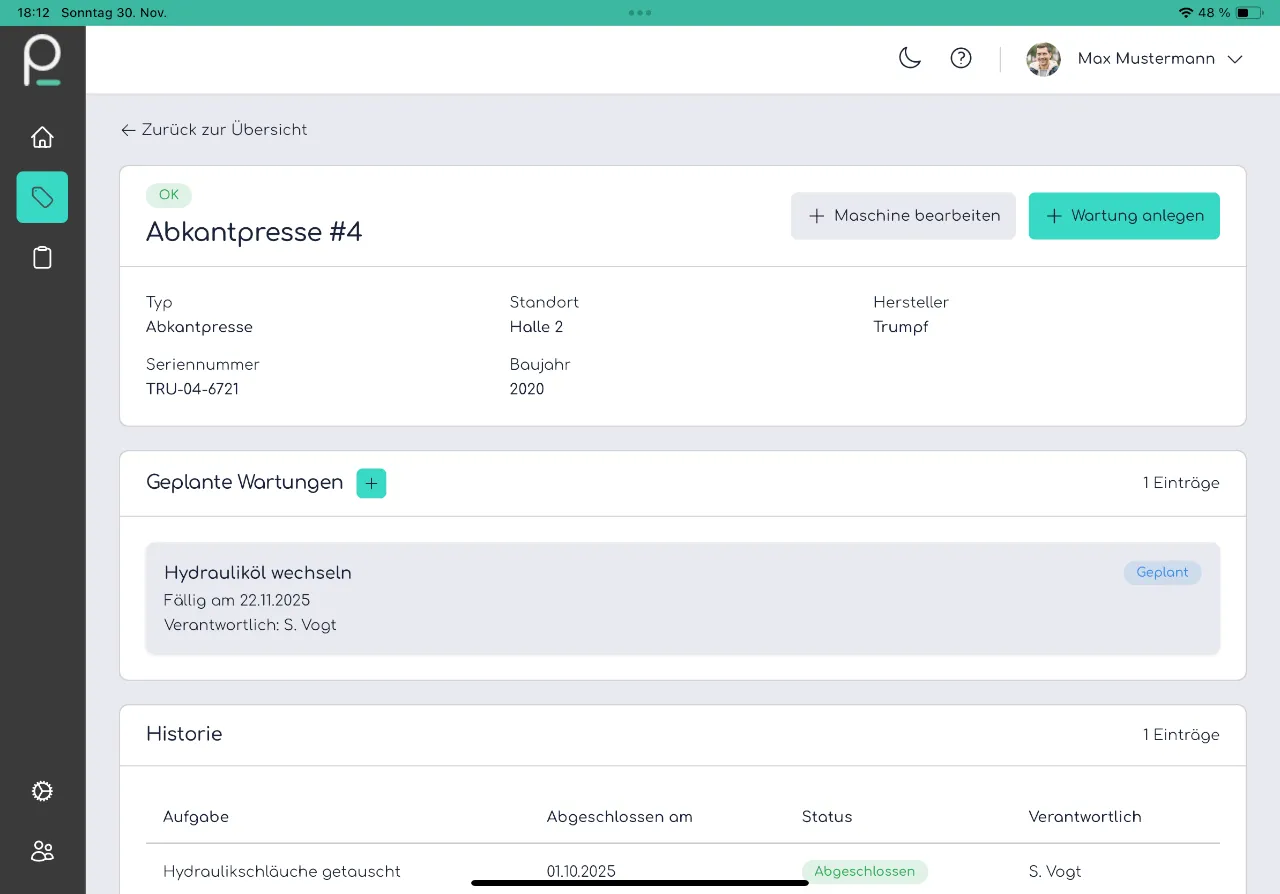Go back via Zurück zur Übersicht
1280x894 pixels.
tap(214, 130)
